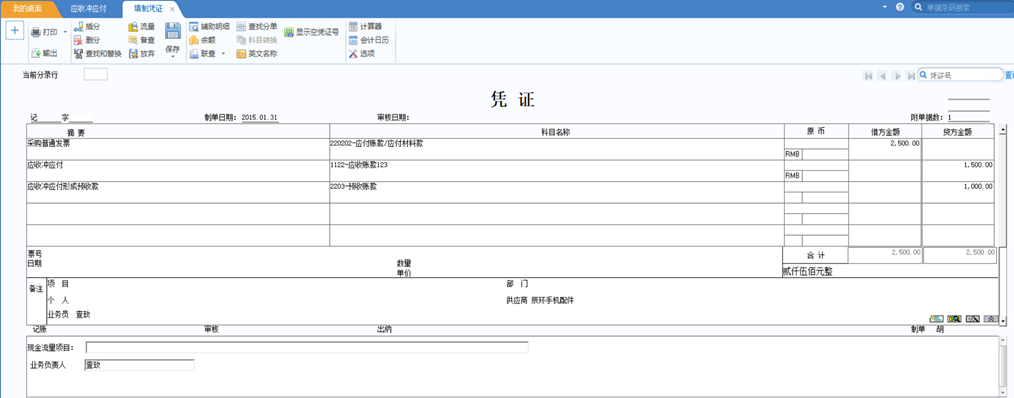Click the credit amount 1,500.00 cell

tap(958, 171)
